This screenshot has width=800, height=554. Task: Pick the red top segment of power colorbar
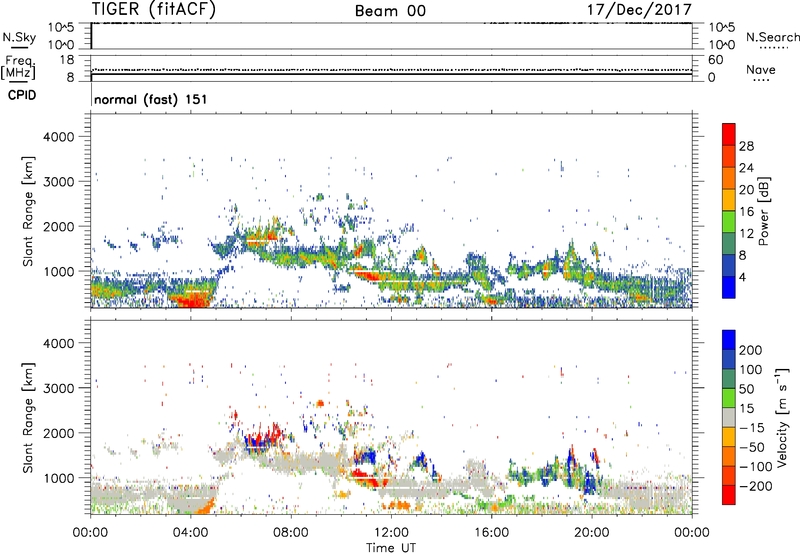pyautogui.click(x=729, y=135)
